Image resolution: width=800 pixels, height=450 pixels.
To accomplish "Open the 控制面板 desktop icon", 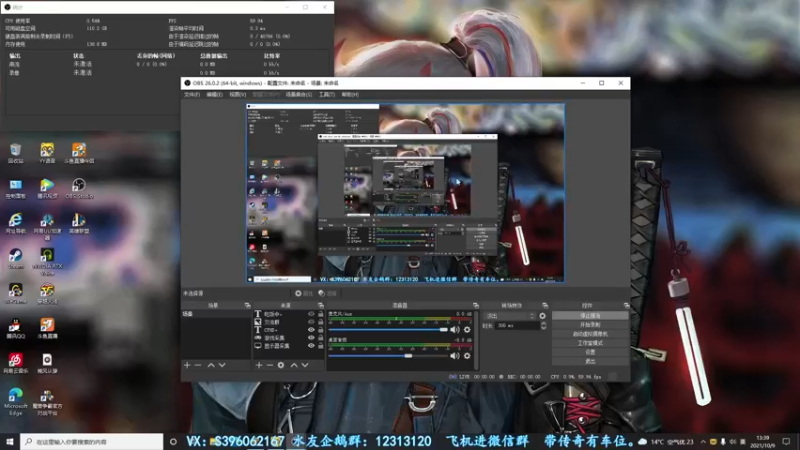I will point(15,188).
